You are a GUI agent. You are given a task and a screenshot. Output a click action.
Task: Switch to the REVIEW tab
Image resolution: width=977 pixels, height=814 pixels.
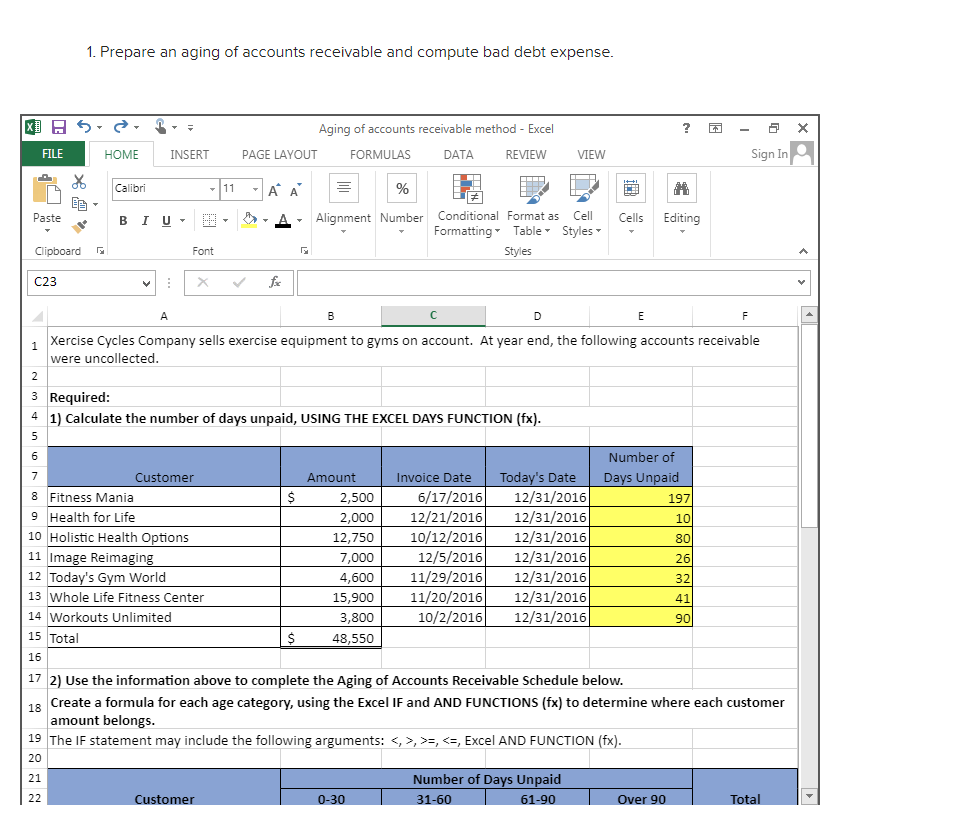coord(525,155)
